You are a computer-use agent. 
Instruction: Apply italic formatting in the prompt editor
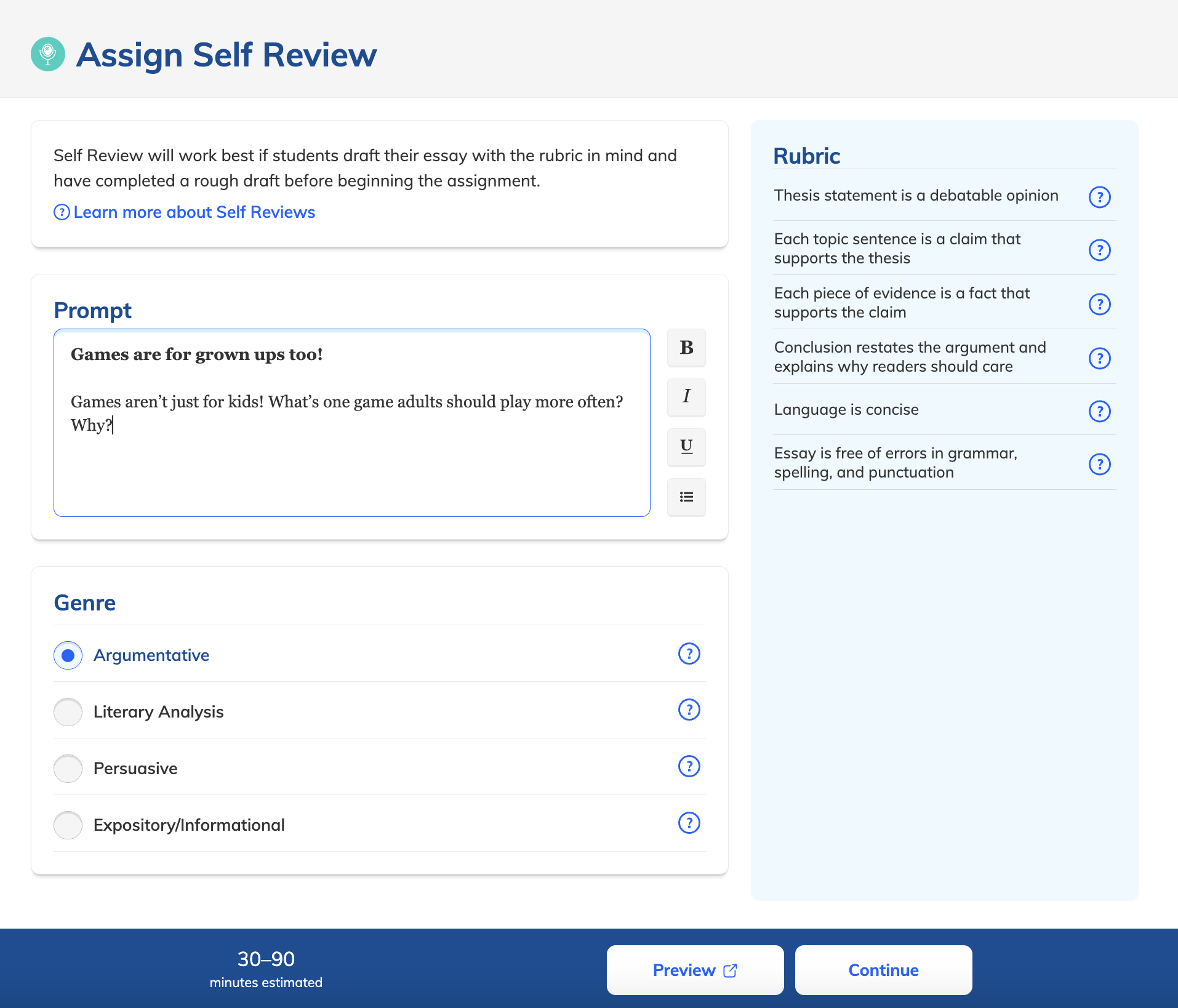pyautogui.click(x=686, y=398)
